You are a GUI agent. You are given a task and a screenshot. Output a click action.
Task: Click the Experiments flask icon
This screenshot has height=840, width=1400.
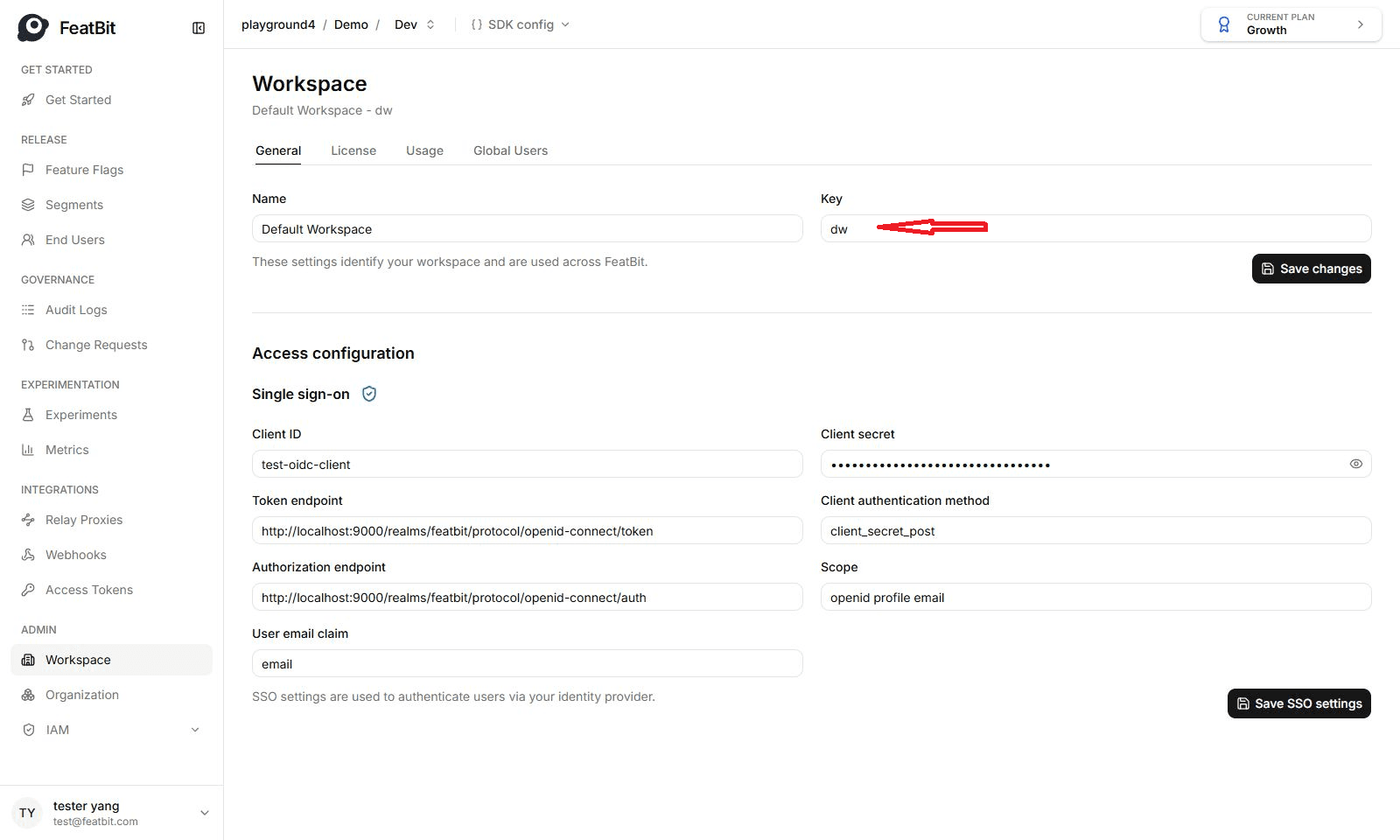point(28,415)
